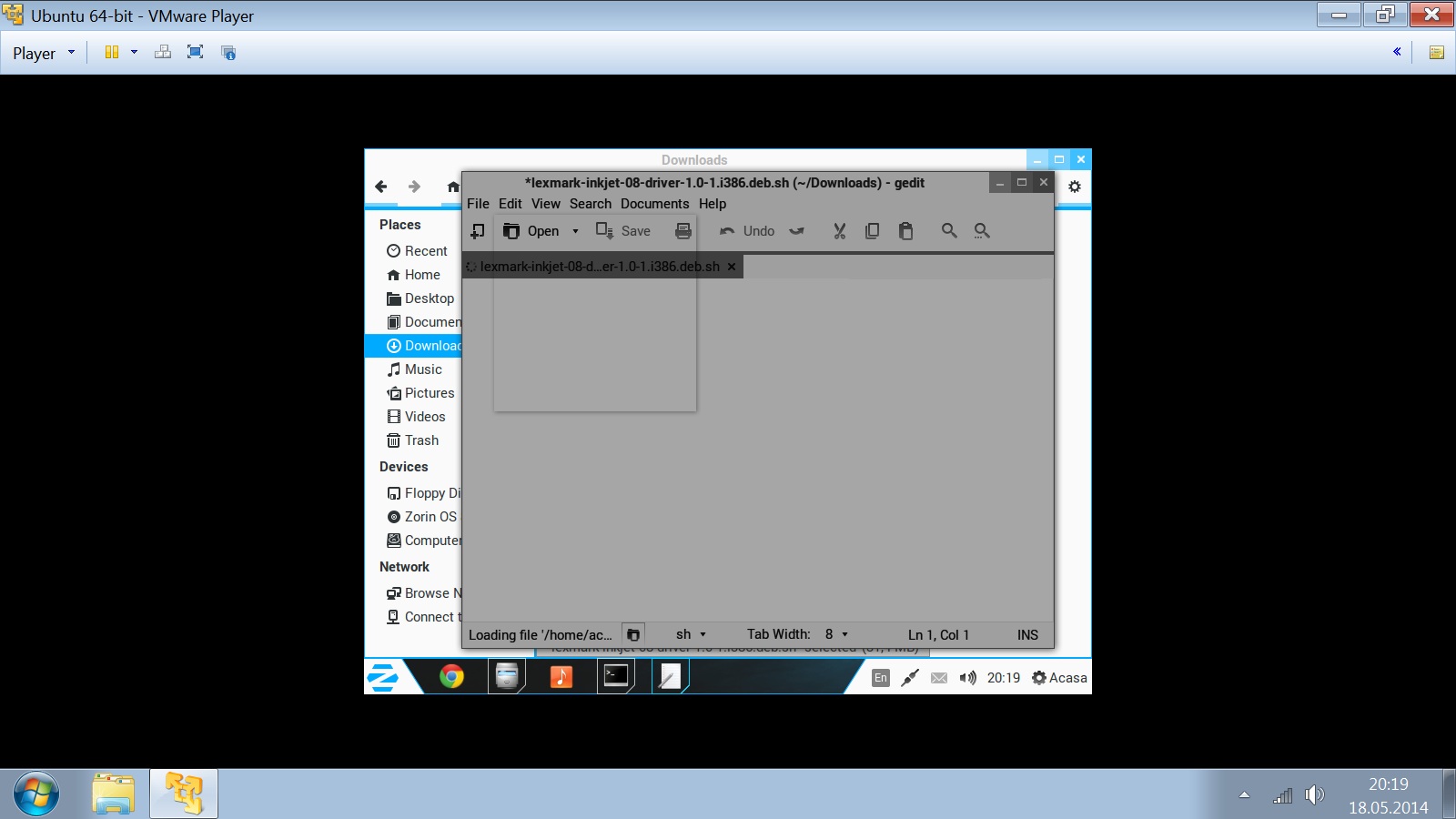Image resolution: width=1456 pixels, height=819 pixels.
Task: Close the lexmark-inkjet document tab
Action: tap(732, 267)
